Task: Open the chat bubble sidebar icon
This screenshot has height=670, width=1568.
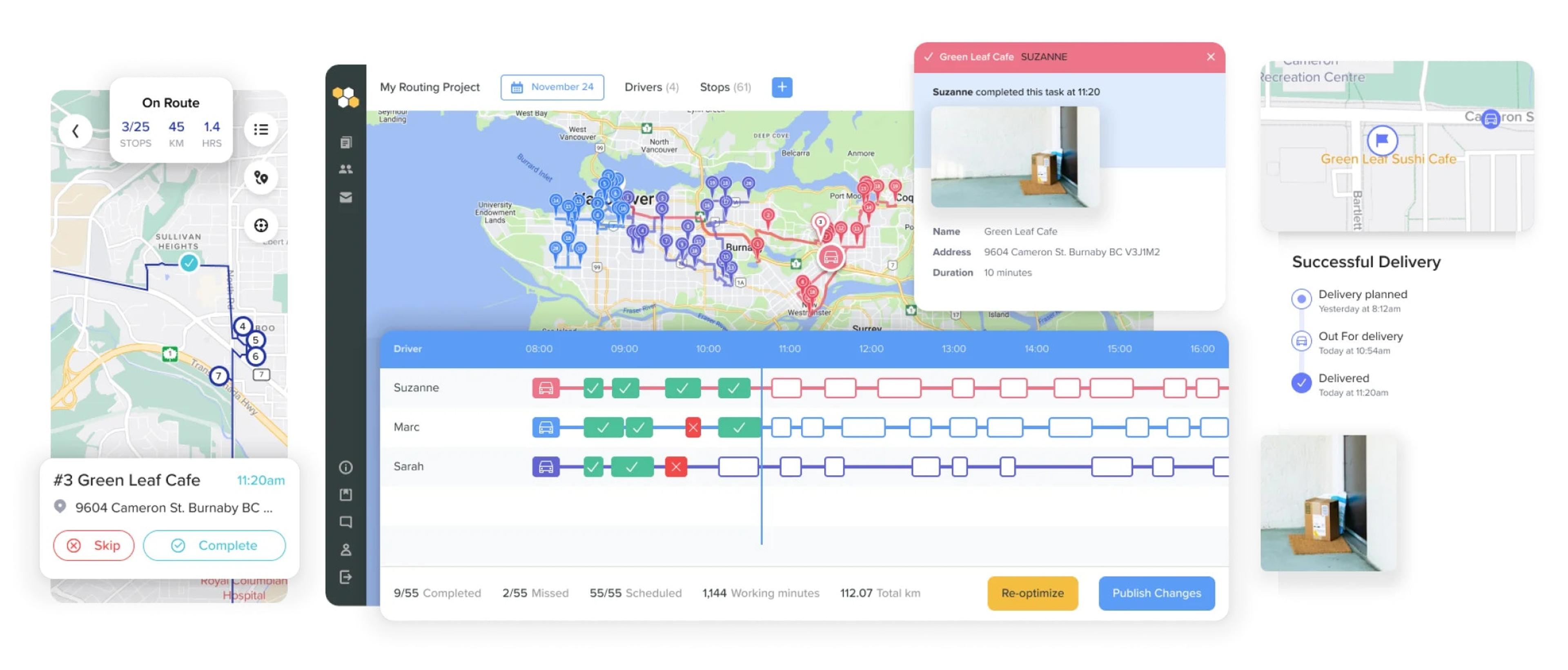Action: pos(346,522)
